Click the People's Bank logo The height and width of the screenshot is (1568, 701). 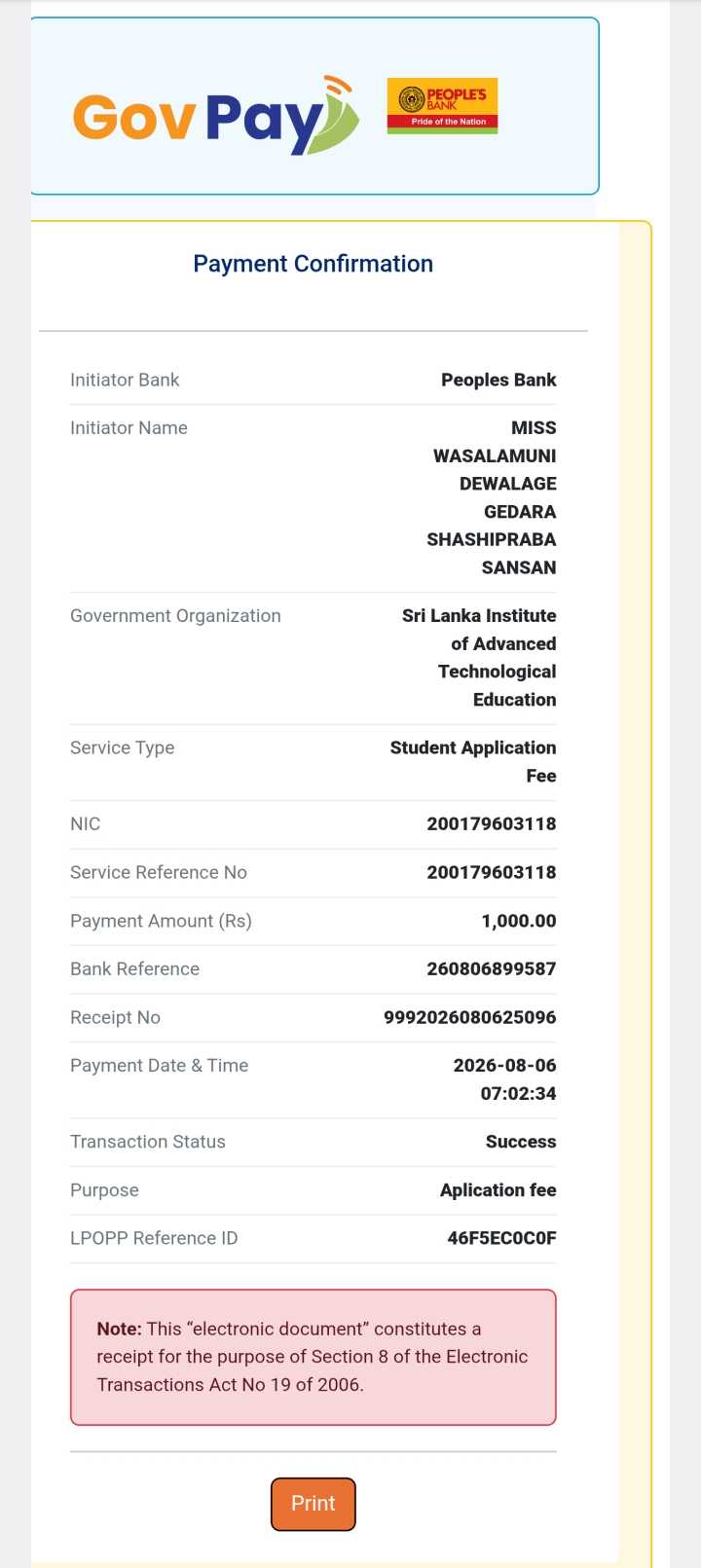click(442, 106)
